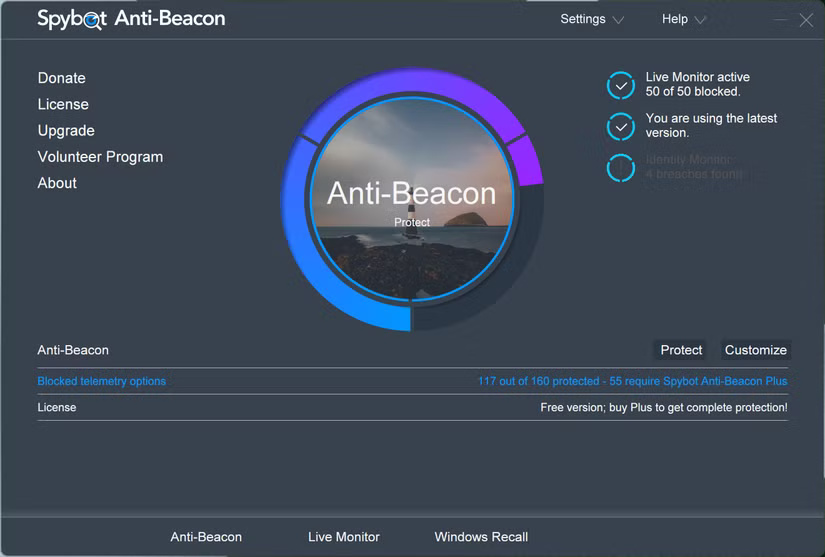Viewport: 825px width, 557px height.
Task: Click the 117 out of 160 protected link
Action: pos(632,381)
